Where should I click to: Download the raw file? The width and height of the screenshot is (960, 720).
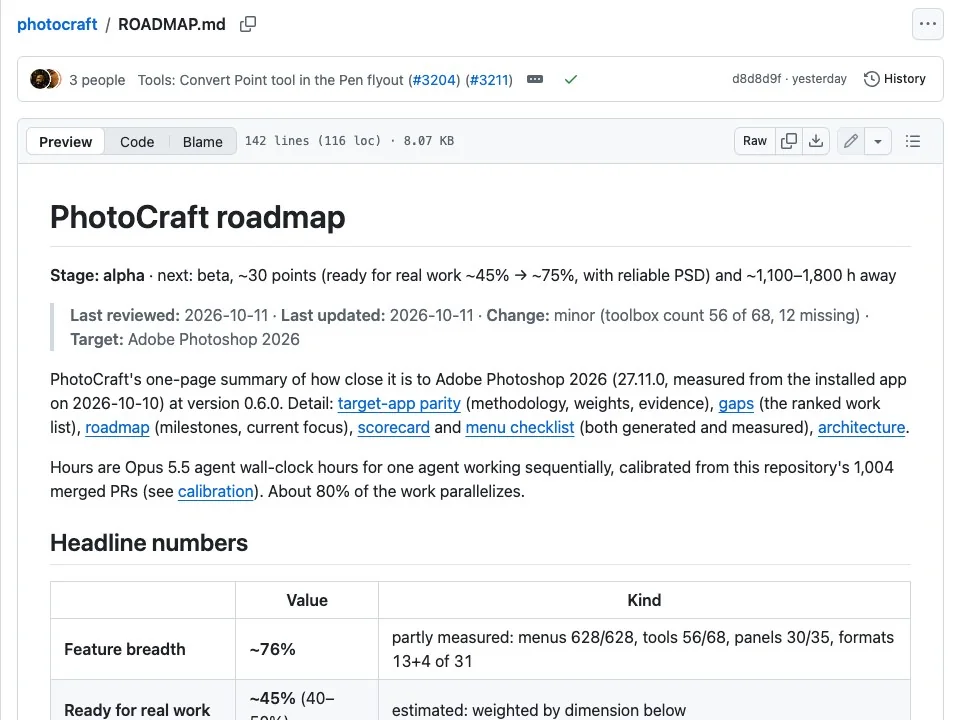pyautogui.click(x=816, y=141)
